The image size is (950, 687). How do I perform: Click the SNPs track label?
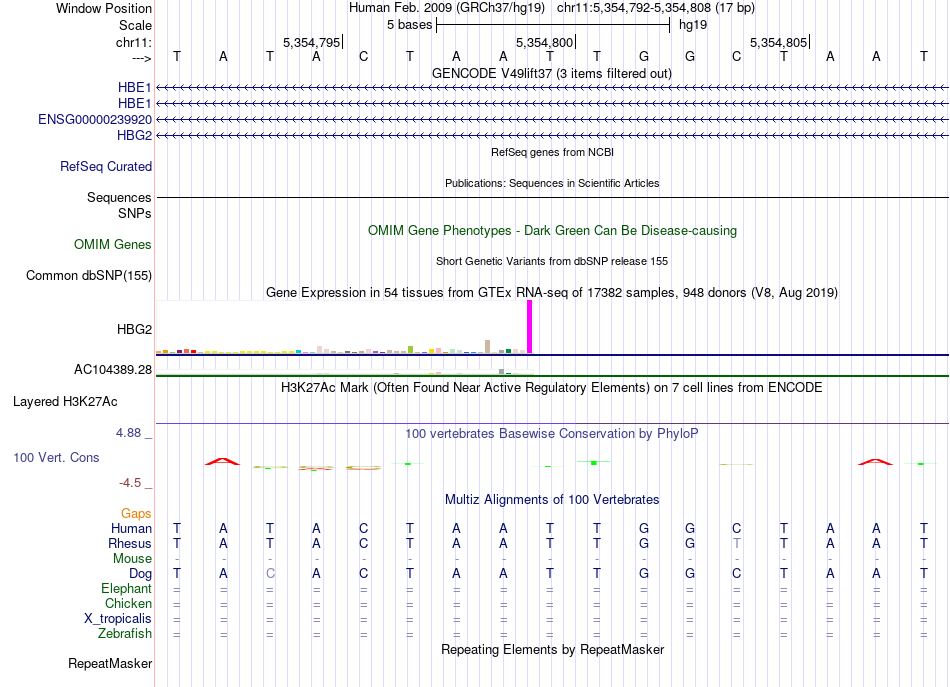tap(135, 213)
